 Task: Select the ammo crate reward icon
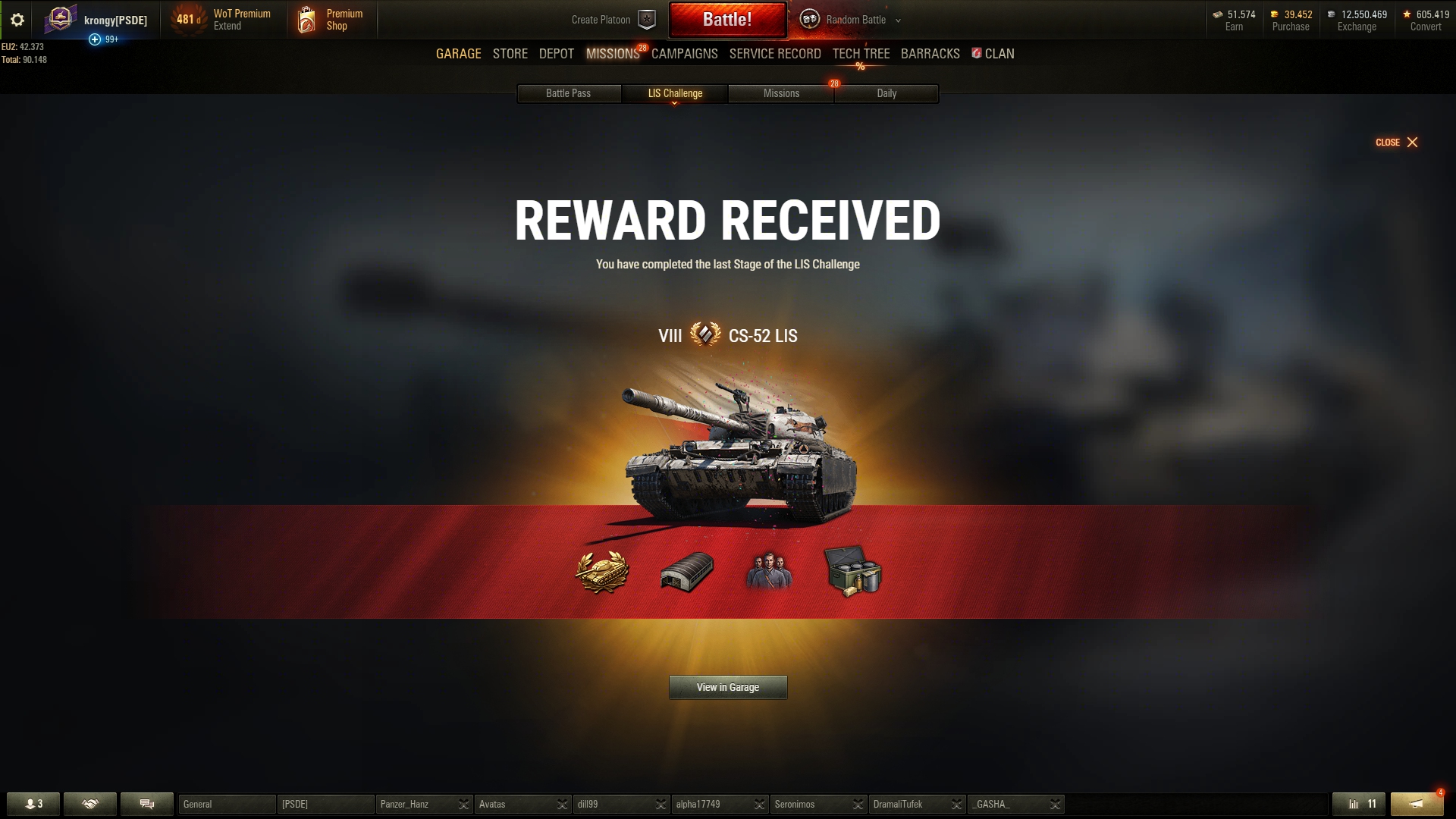(x=853, y=571)
